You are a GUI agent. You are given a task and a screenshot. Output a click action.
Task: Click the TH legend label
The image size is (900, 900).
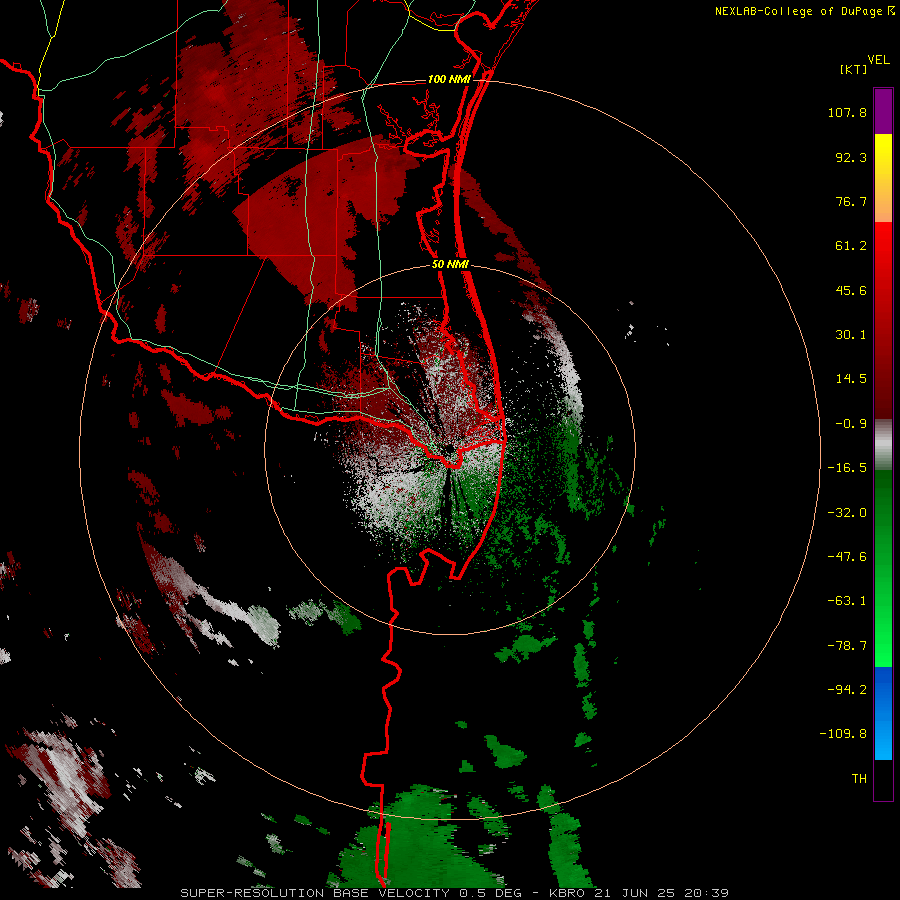[x=859, y=779]
